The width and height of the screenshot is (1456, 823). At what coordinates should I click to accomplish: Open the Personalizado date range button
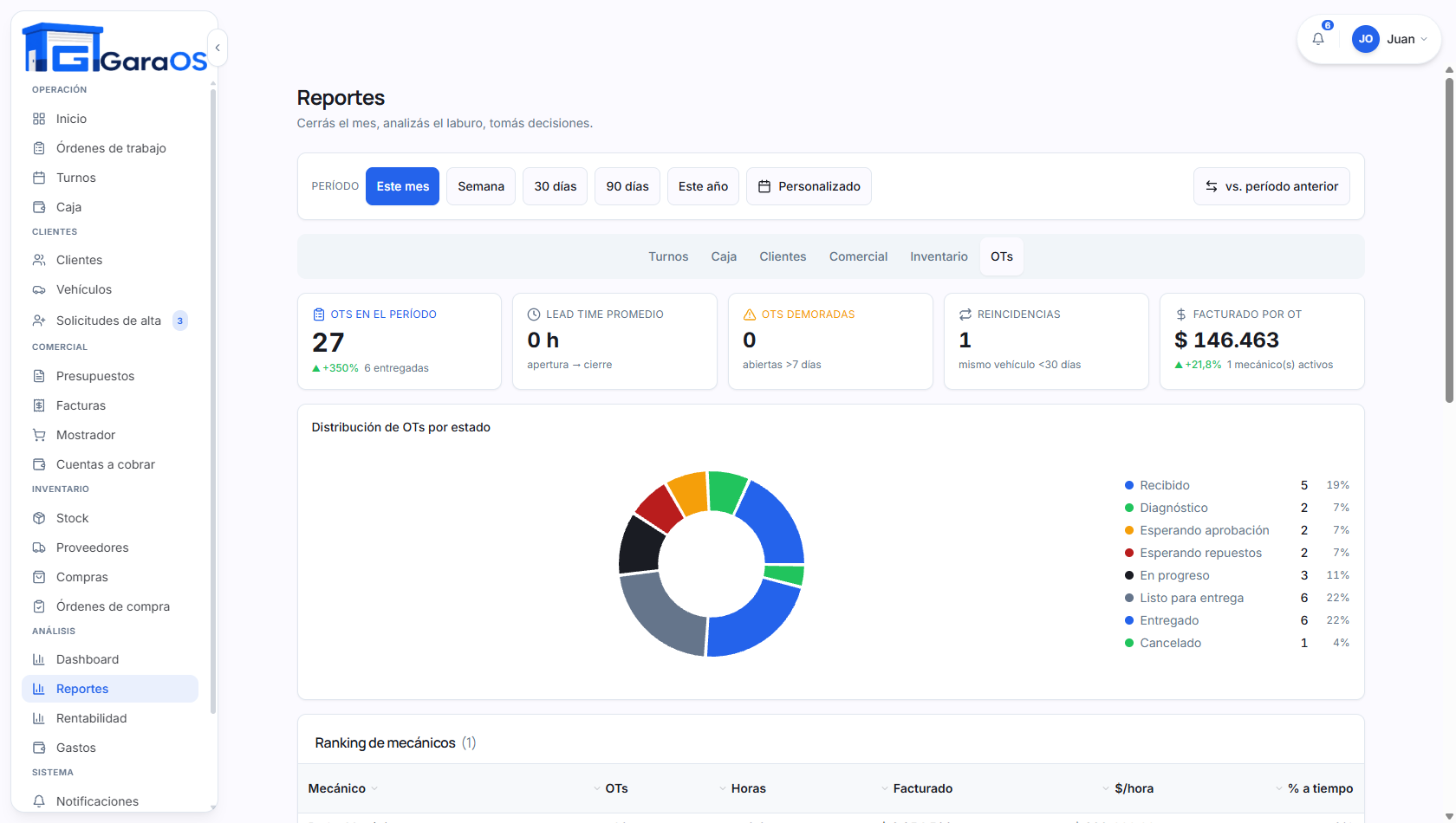(x=809, y=186)
